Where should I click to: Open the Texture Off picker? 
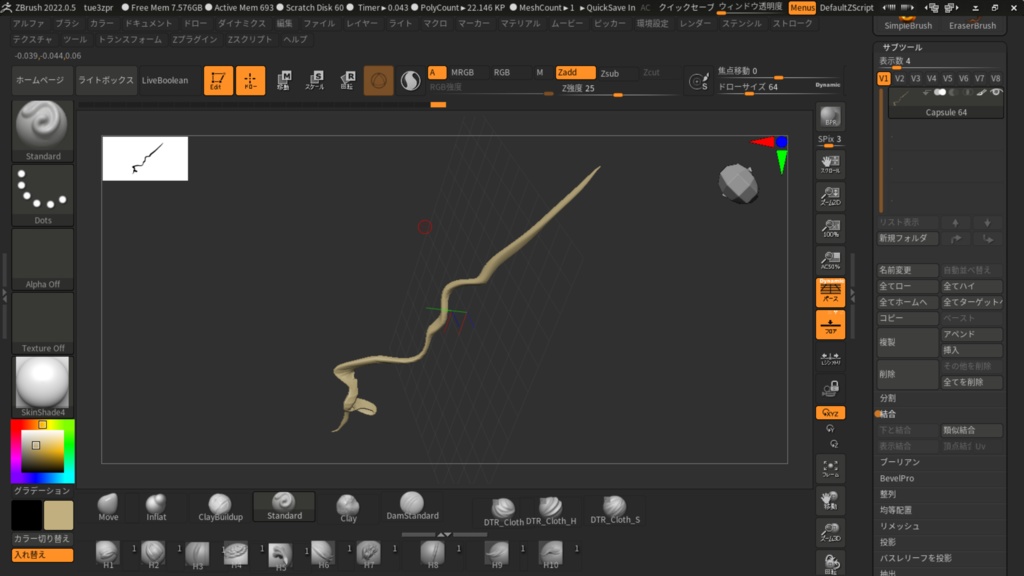pos(42,323)
